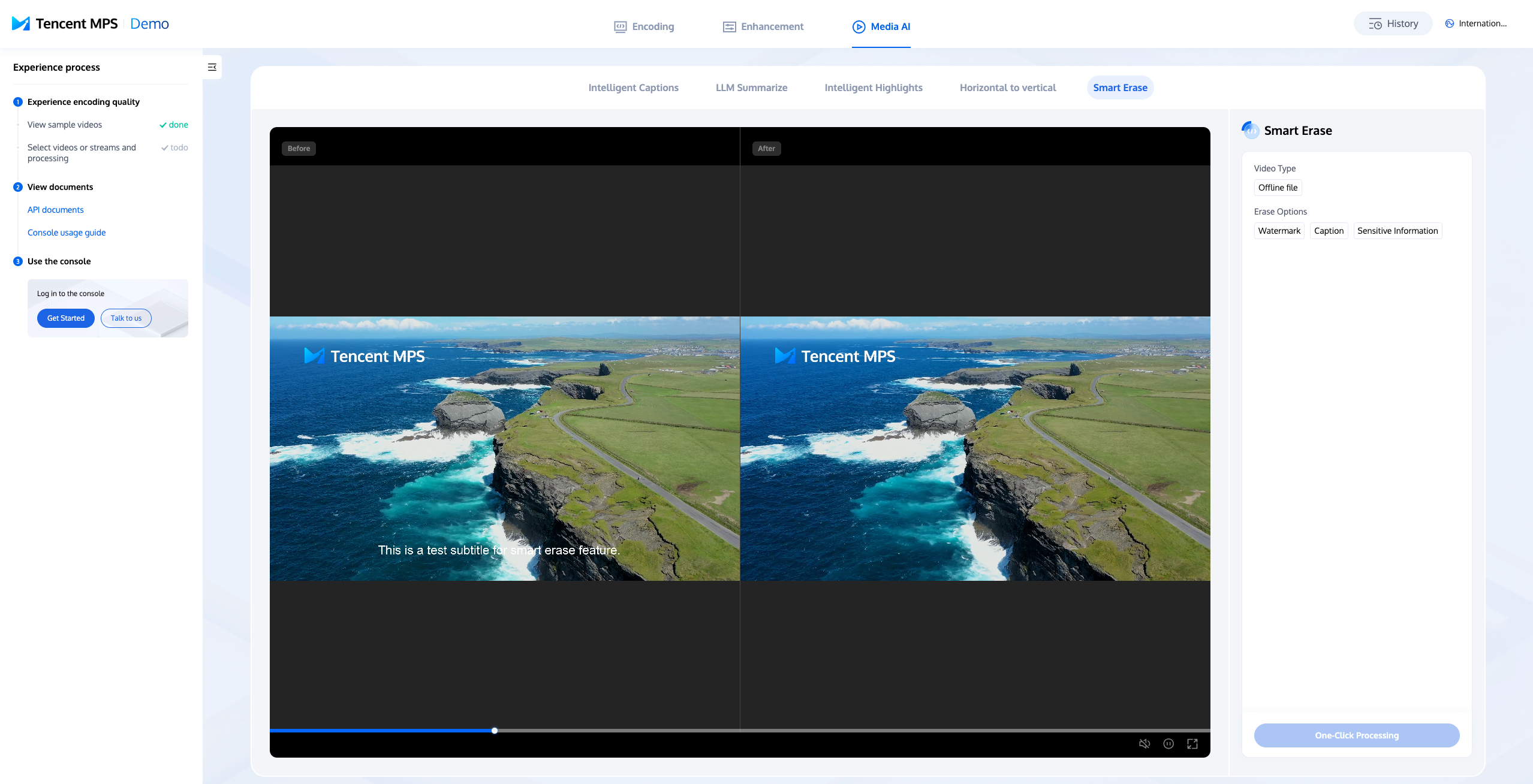Unmute the video with the speaker icon
The height and width of the screenshot is (784, 1533).
pos(1144,743)
